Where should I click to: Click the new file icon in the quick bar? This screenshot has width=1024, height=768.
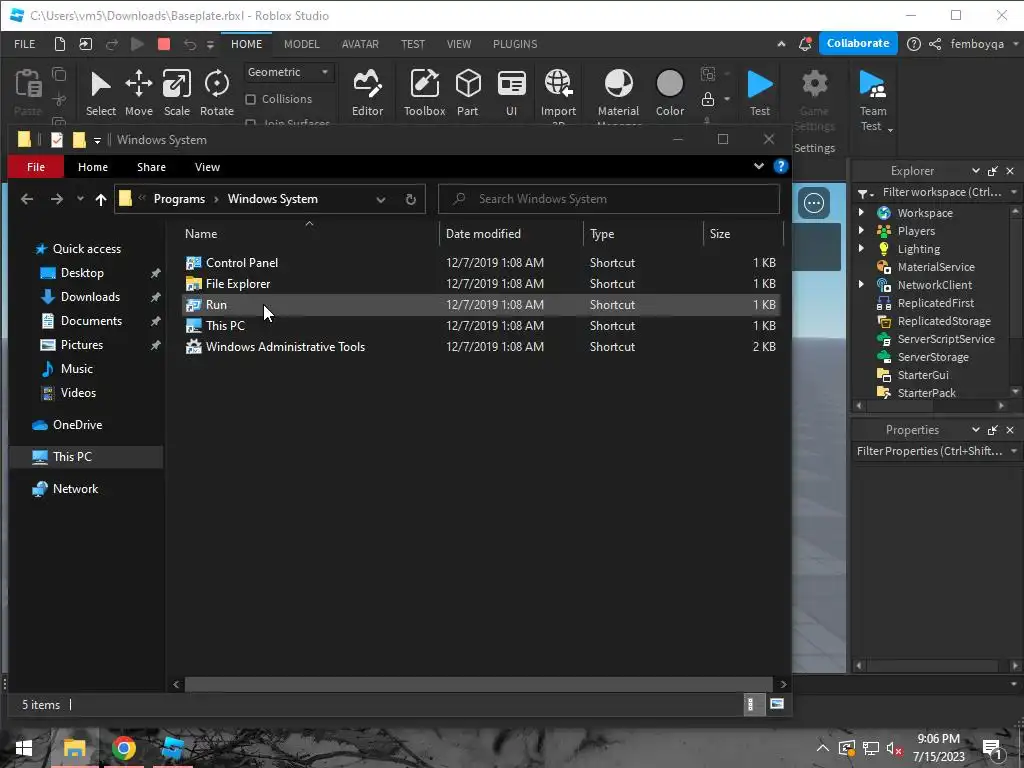[59, 44]
